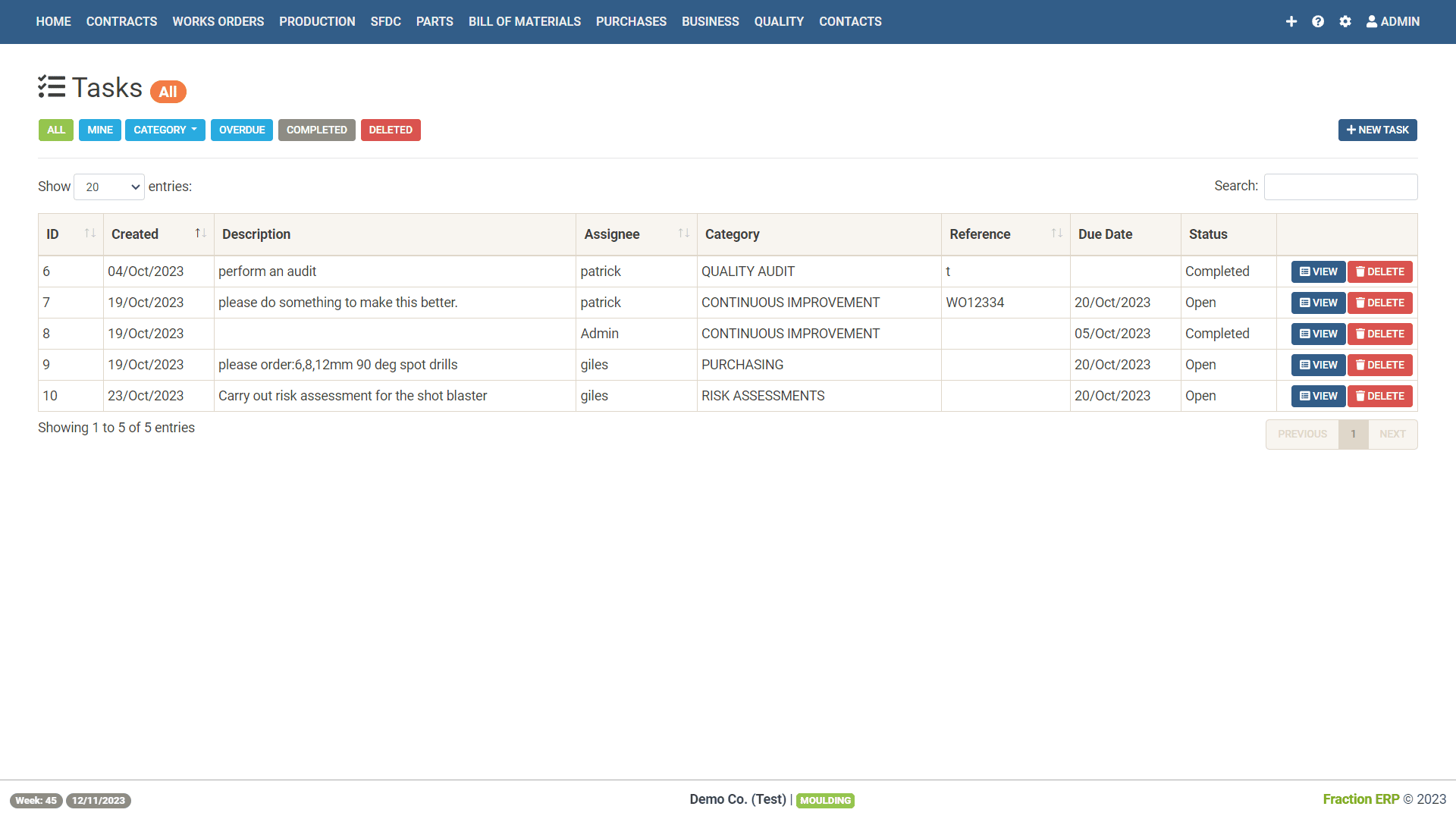Filter tasks with the ALL button
Image resolution: width=1456 pixels, height=819 pixels.
[x=56, y=130]
